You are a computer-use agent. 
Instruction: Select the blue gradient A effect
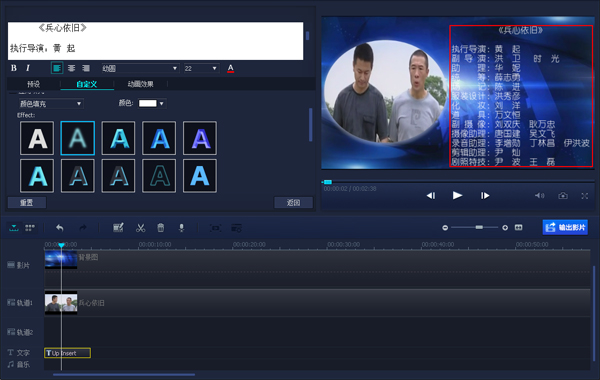pos(159,138)
